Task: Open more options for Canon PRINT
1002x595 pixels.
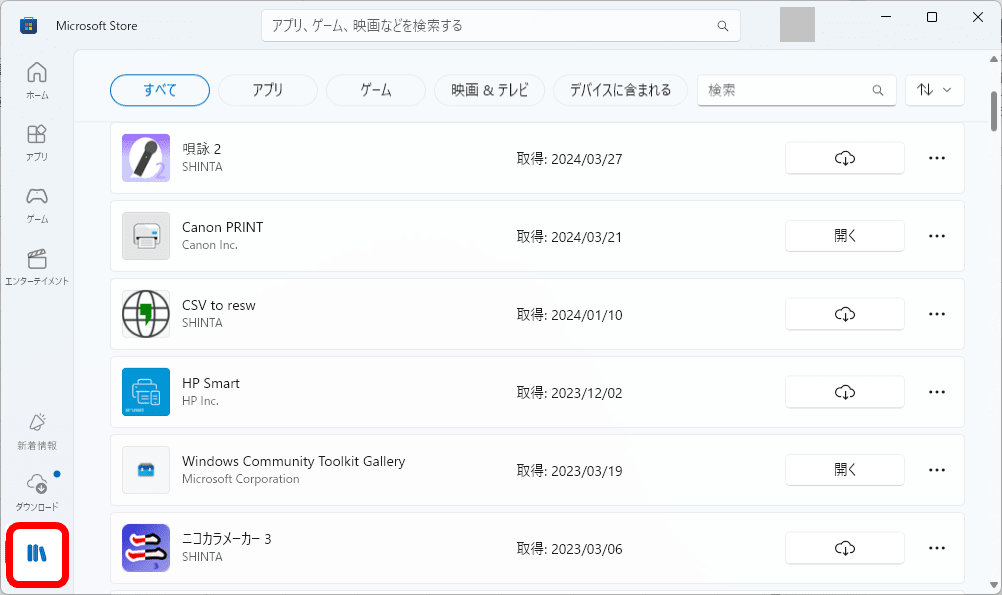Action: (937, 236)
